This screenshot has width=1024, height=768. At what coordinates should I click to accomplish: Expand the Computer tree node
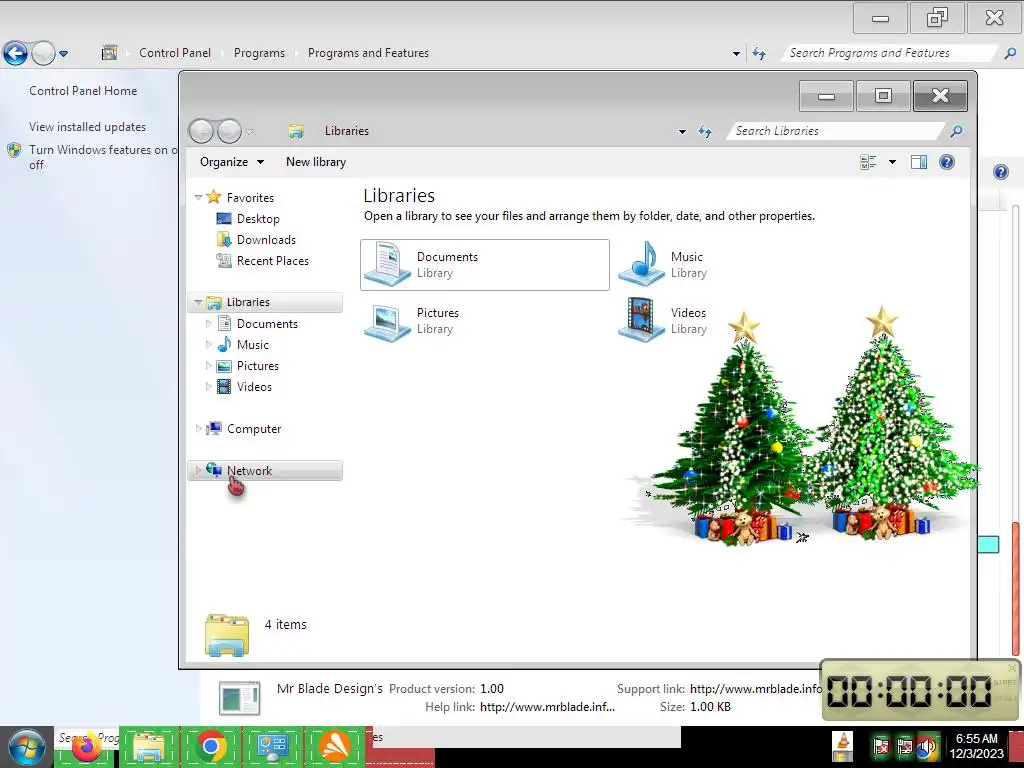pos(199,429)
